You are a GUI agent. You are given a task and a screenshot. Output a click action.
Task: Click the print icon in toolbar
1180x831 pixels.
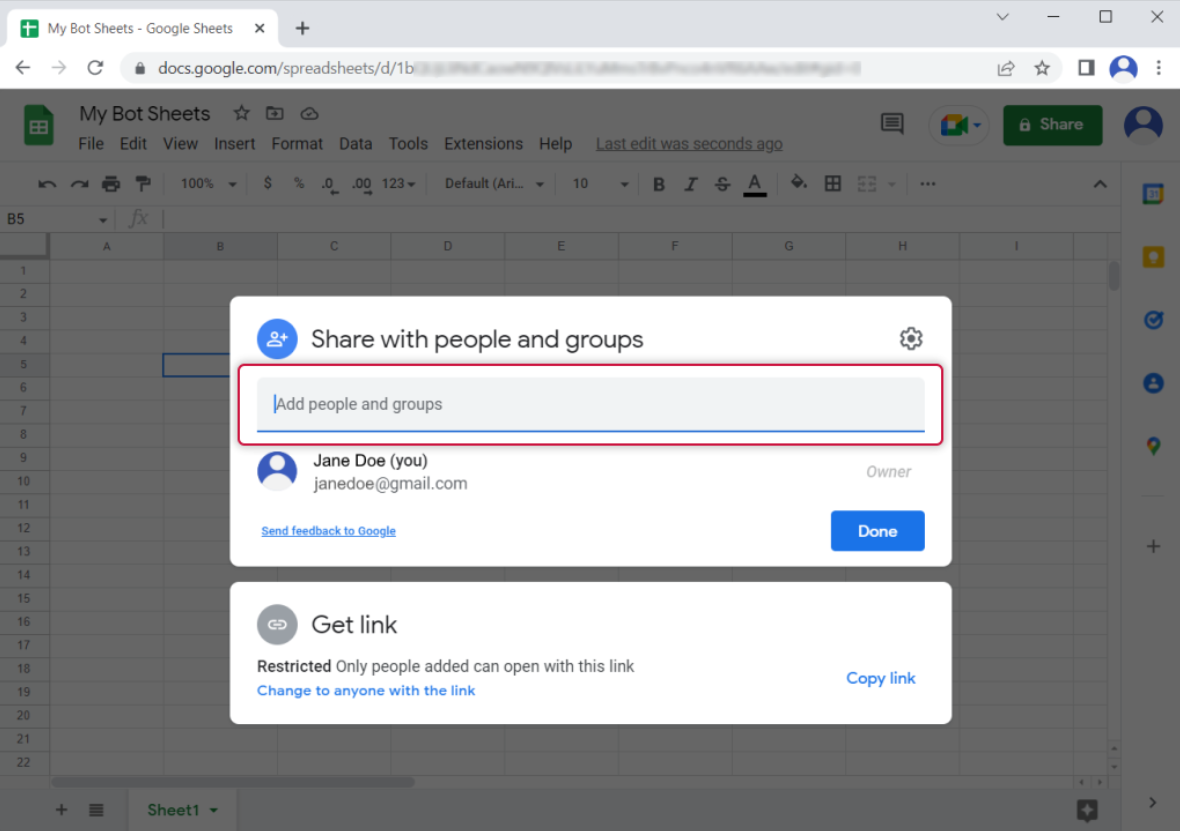tap(111, 184)
